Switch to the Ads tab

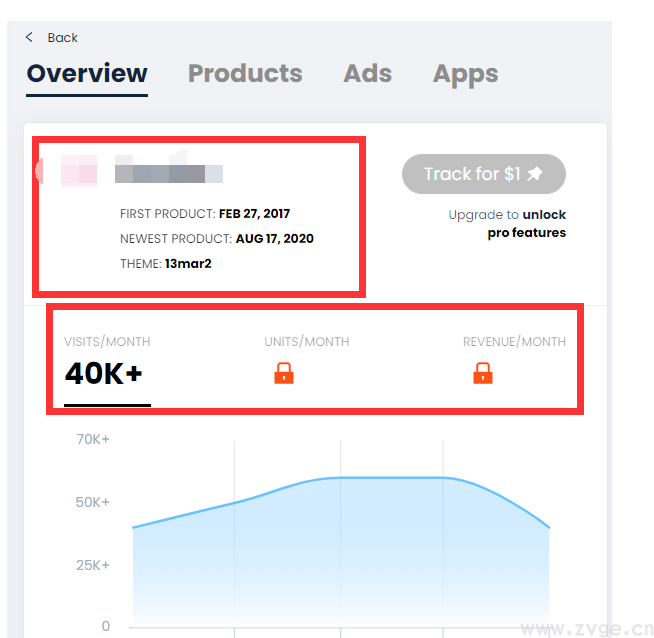367,74
